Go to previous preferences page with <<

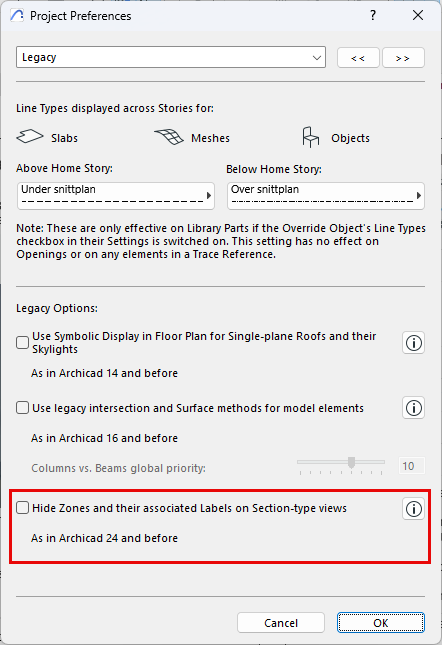click(358, 58)
